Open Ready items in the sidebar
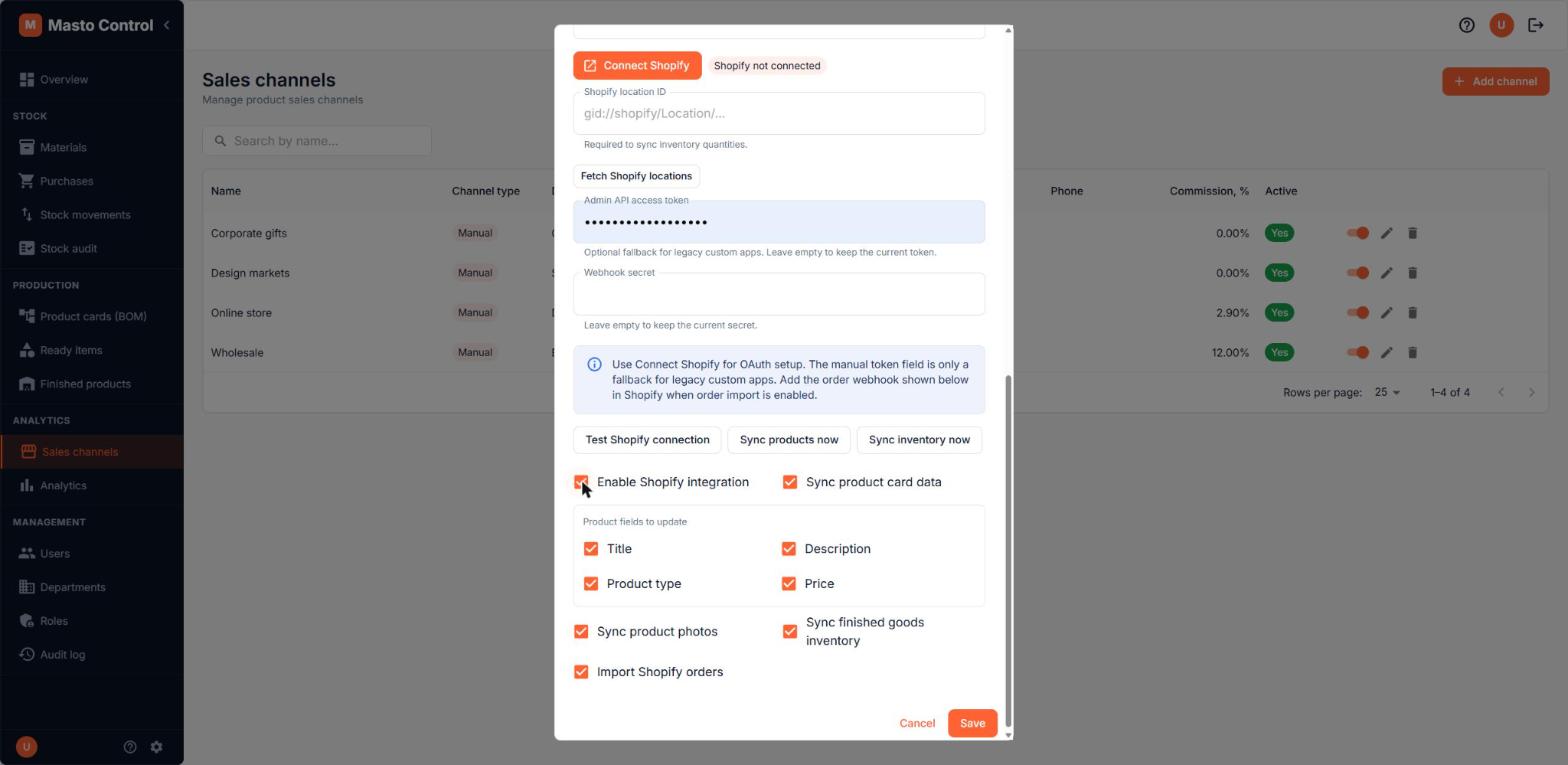1568x765 pixels. (x=91, y=350)
